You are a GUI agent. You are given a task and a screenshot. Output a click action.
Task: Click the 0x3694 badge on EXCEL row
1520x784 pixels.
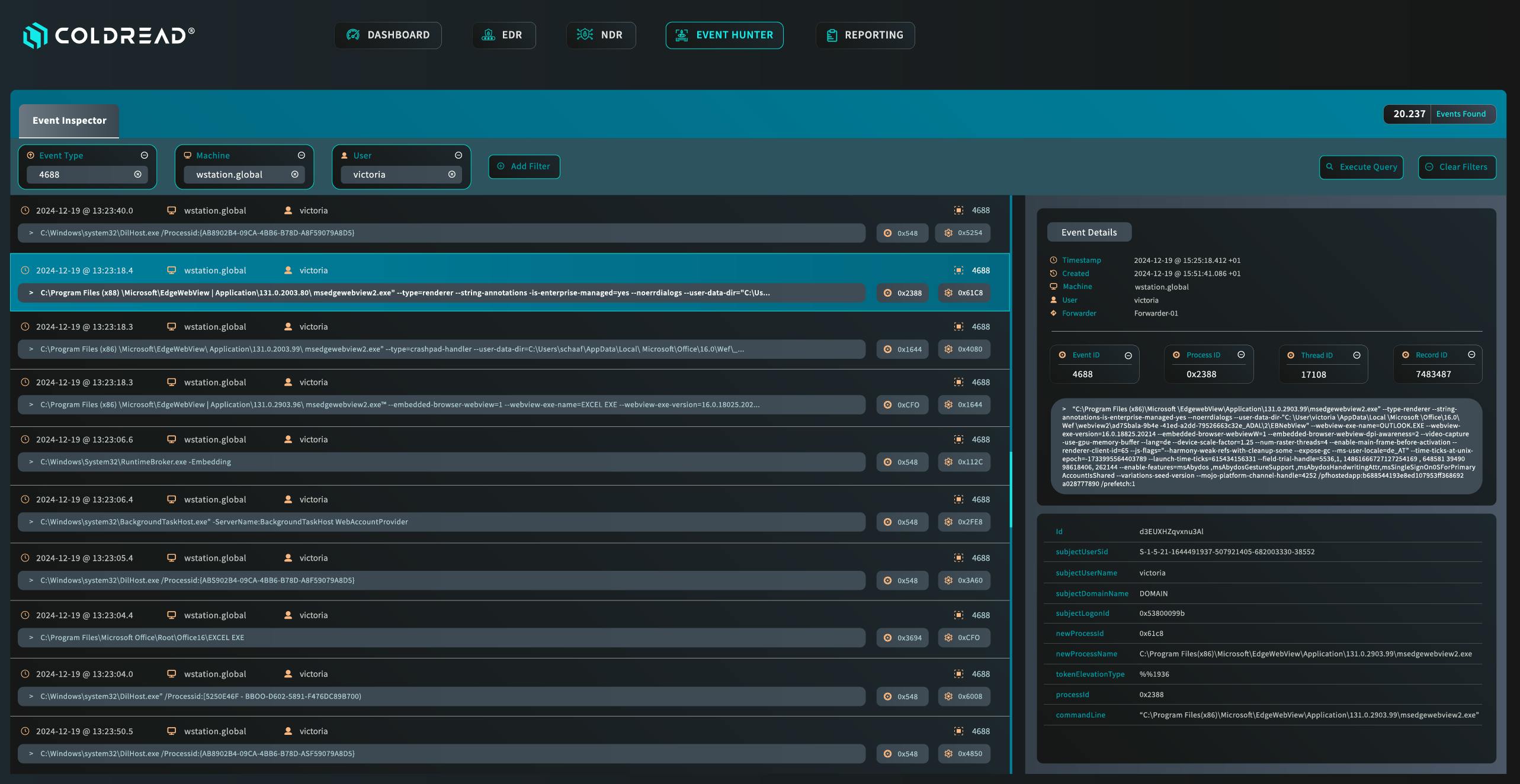point(903,638)
